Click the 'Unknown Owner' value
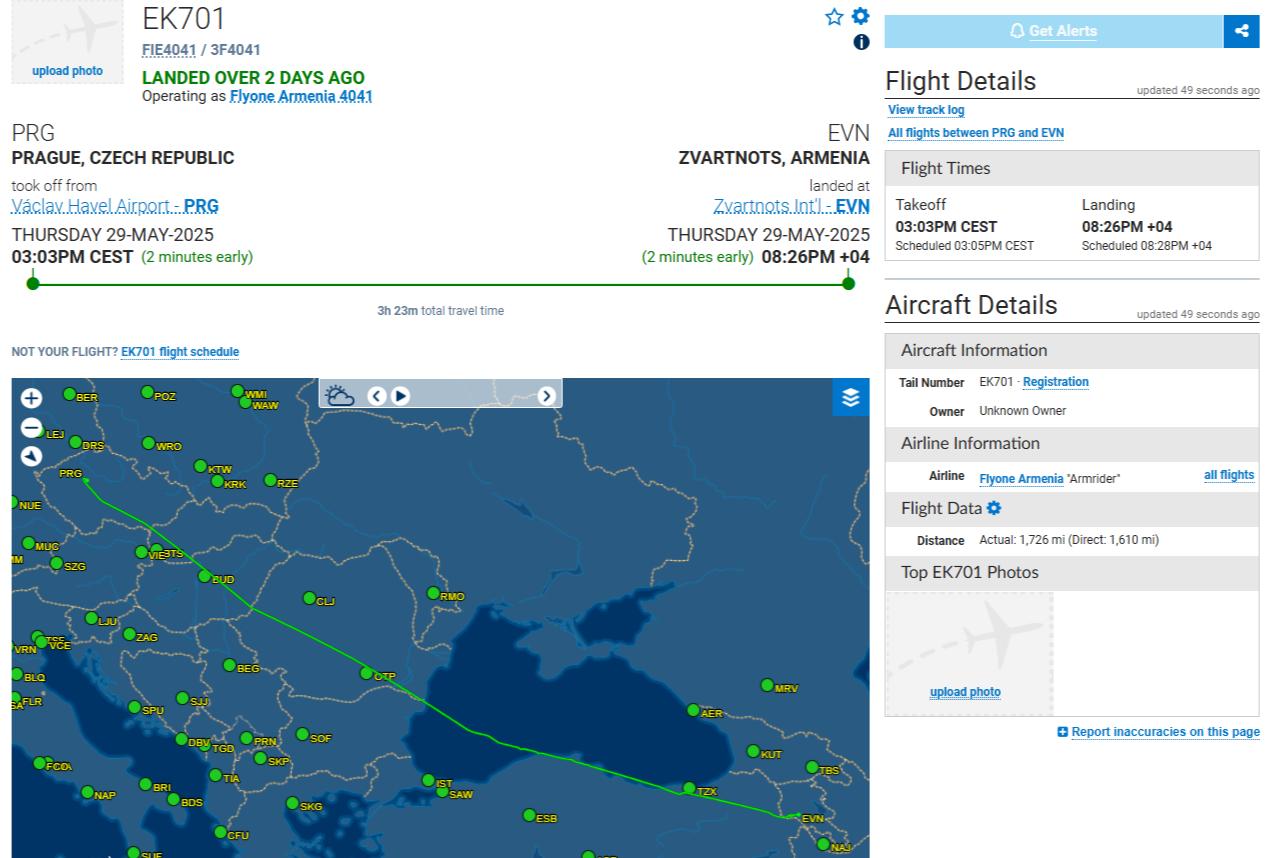1268x858 pixels. 1023,411
